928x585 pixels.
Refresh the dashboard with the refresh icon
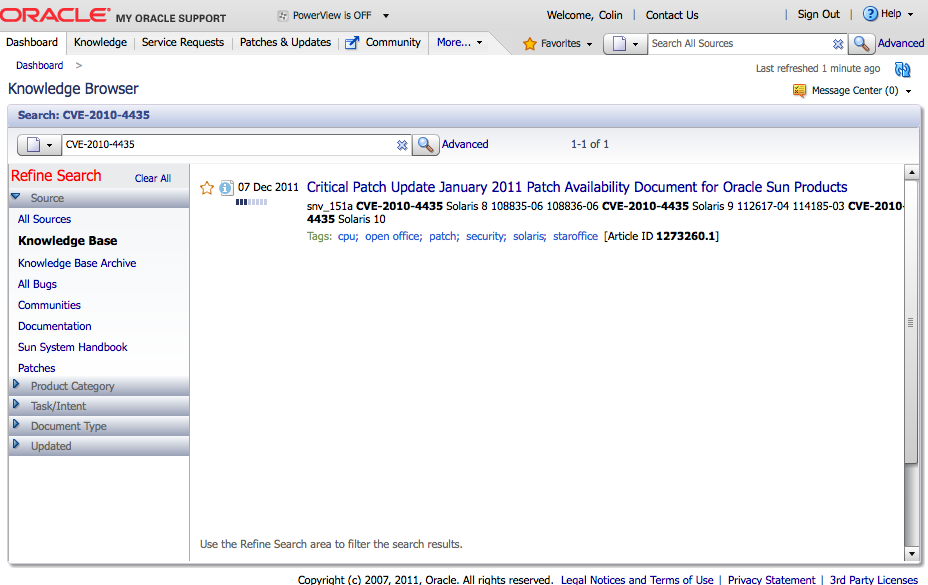pyautogui.click(x=903, y=70)
